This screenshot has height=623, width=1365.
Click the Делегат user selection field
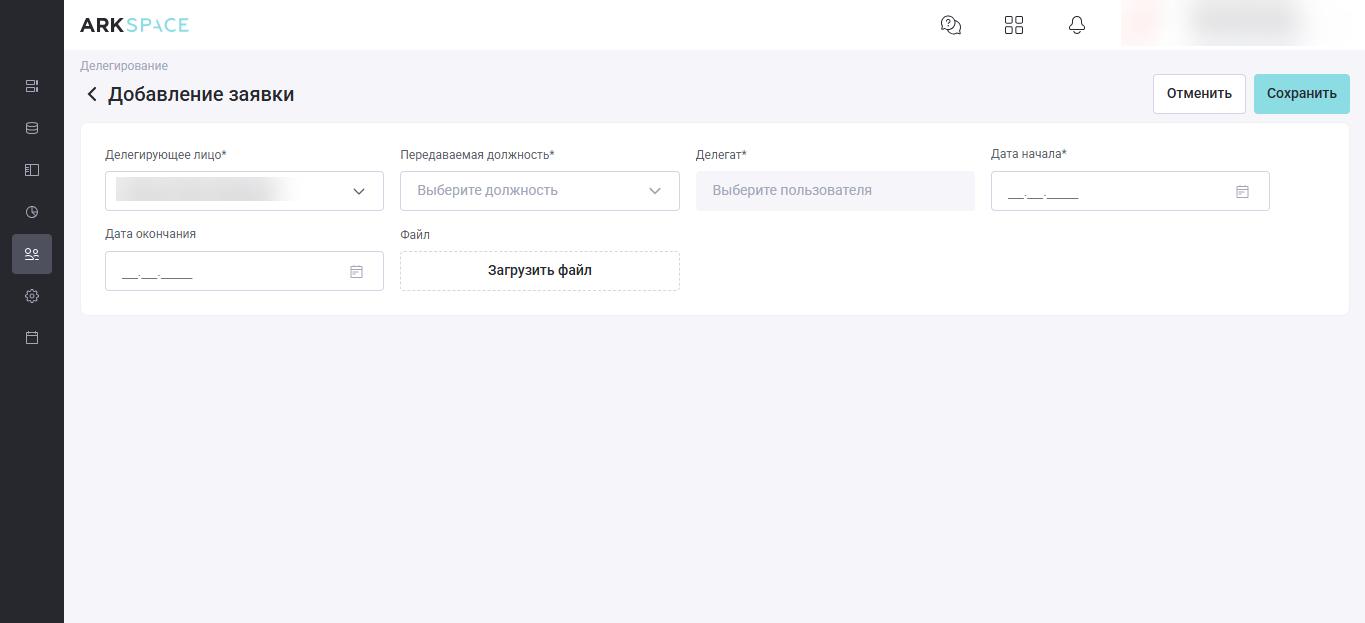click(835, 191)
